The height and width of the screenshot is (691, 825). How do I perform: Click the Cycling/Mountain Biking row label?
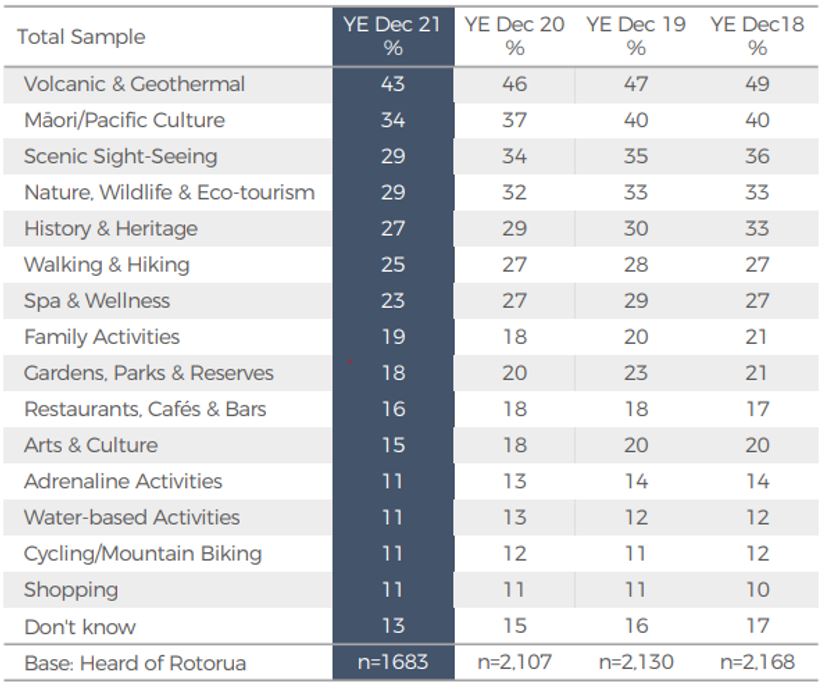pos(143,553)
